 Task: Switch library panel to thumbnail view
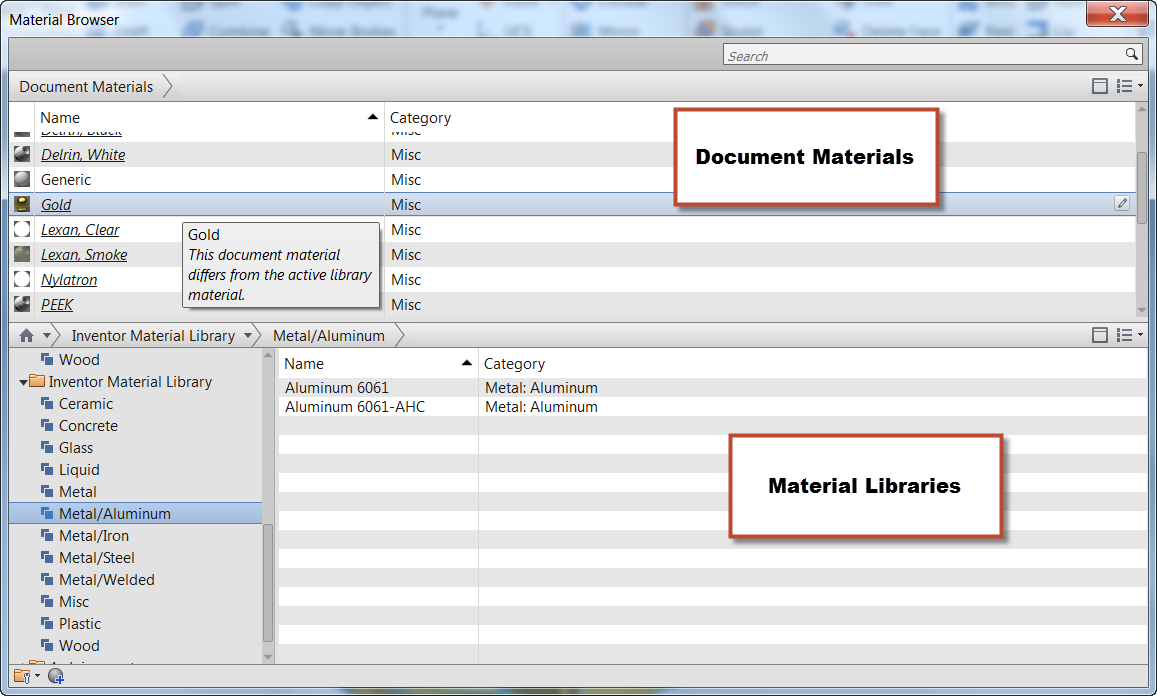1100,335
